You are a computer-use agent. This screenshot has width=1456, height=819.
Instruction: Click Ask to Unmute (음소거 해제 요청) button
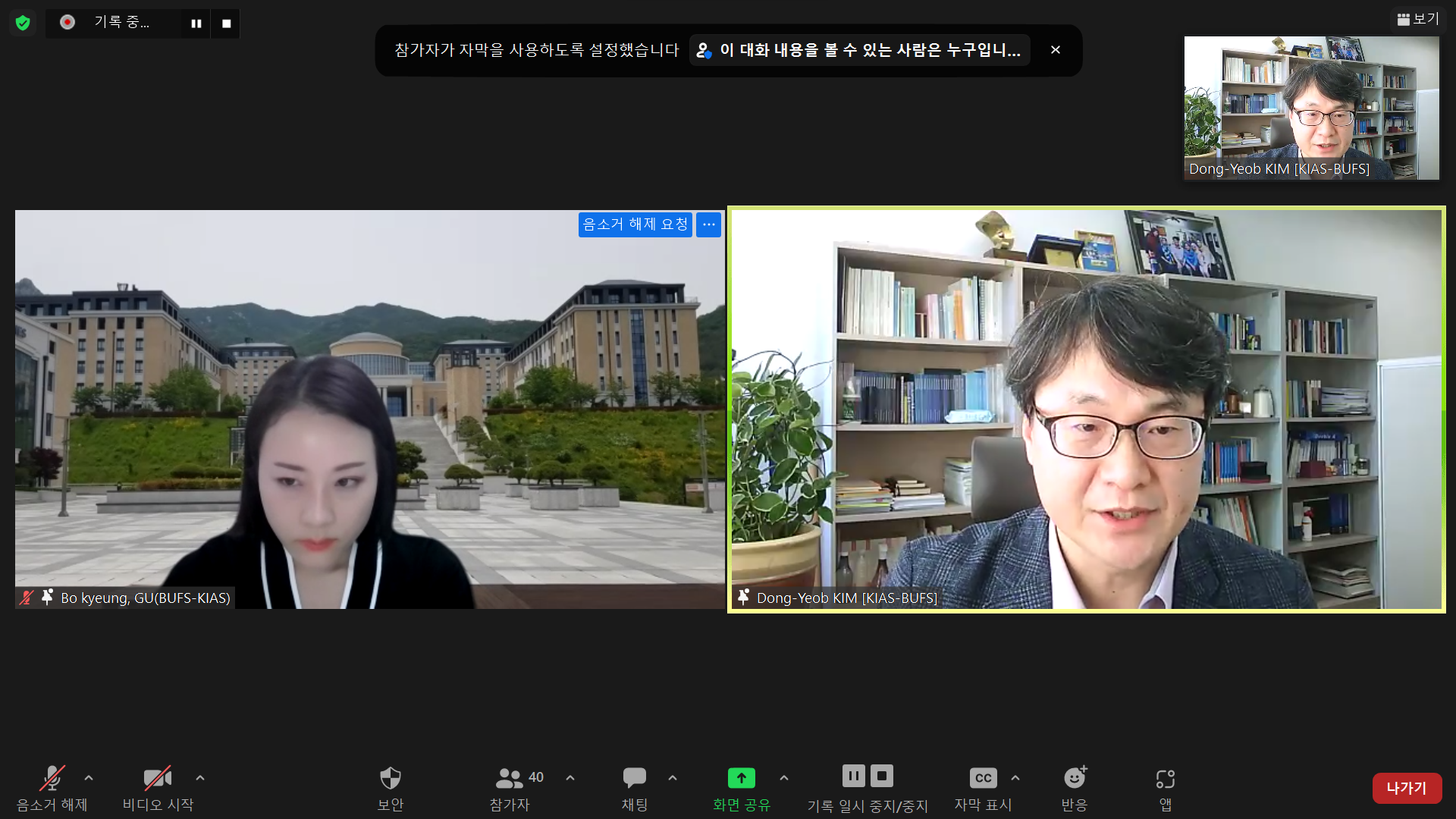click(635, 224)
